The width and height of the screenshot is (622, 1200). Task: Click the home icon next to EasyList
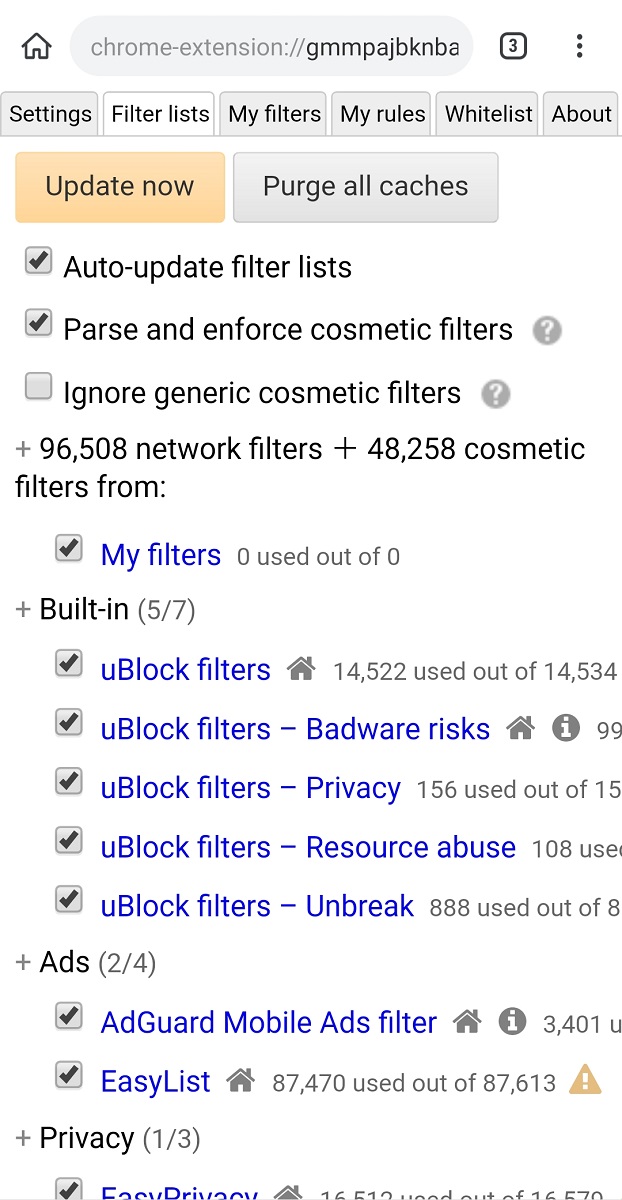(240, 1080)
